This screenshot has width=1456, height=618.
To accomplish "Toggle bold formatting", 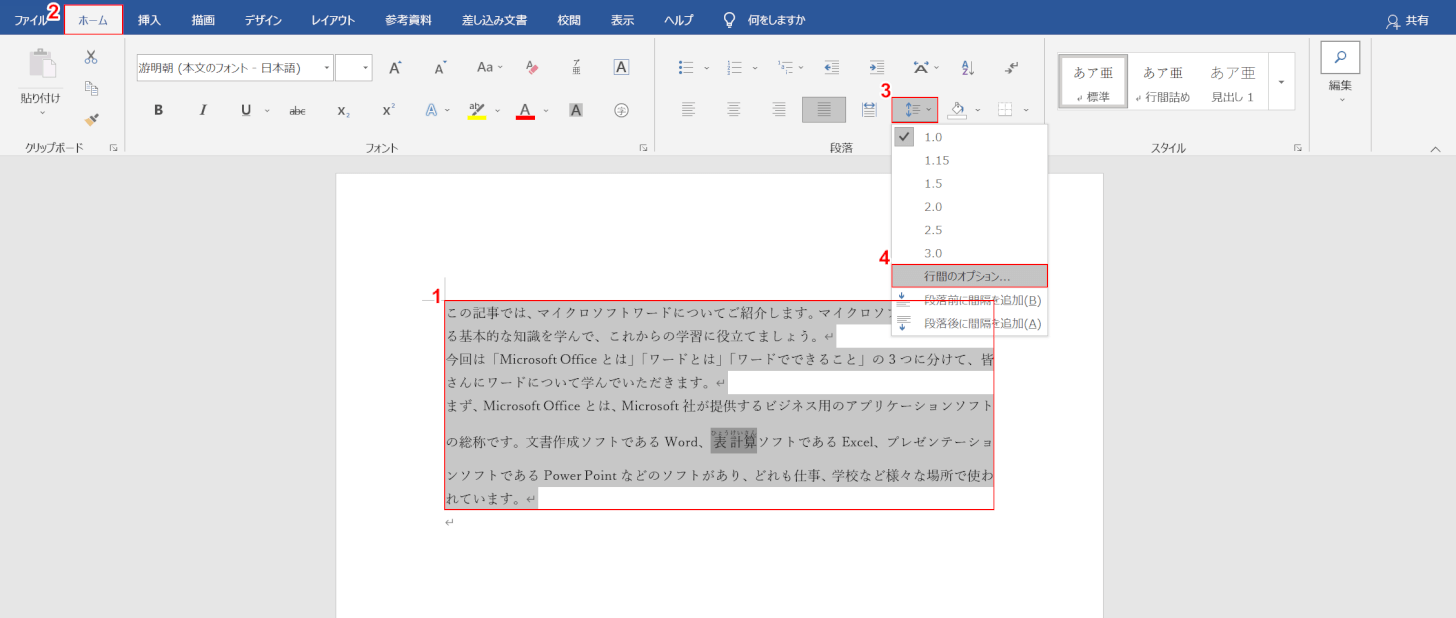I will tap(158, 110).
